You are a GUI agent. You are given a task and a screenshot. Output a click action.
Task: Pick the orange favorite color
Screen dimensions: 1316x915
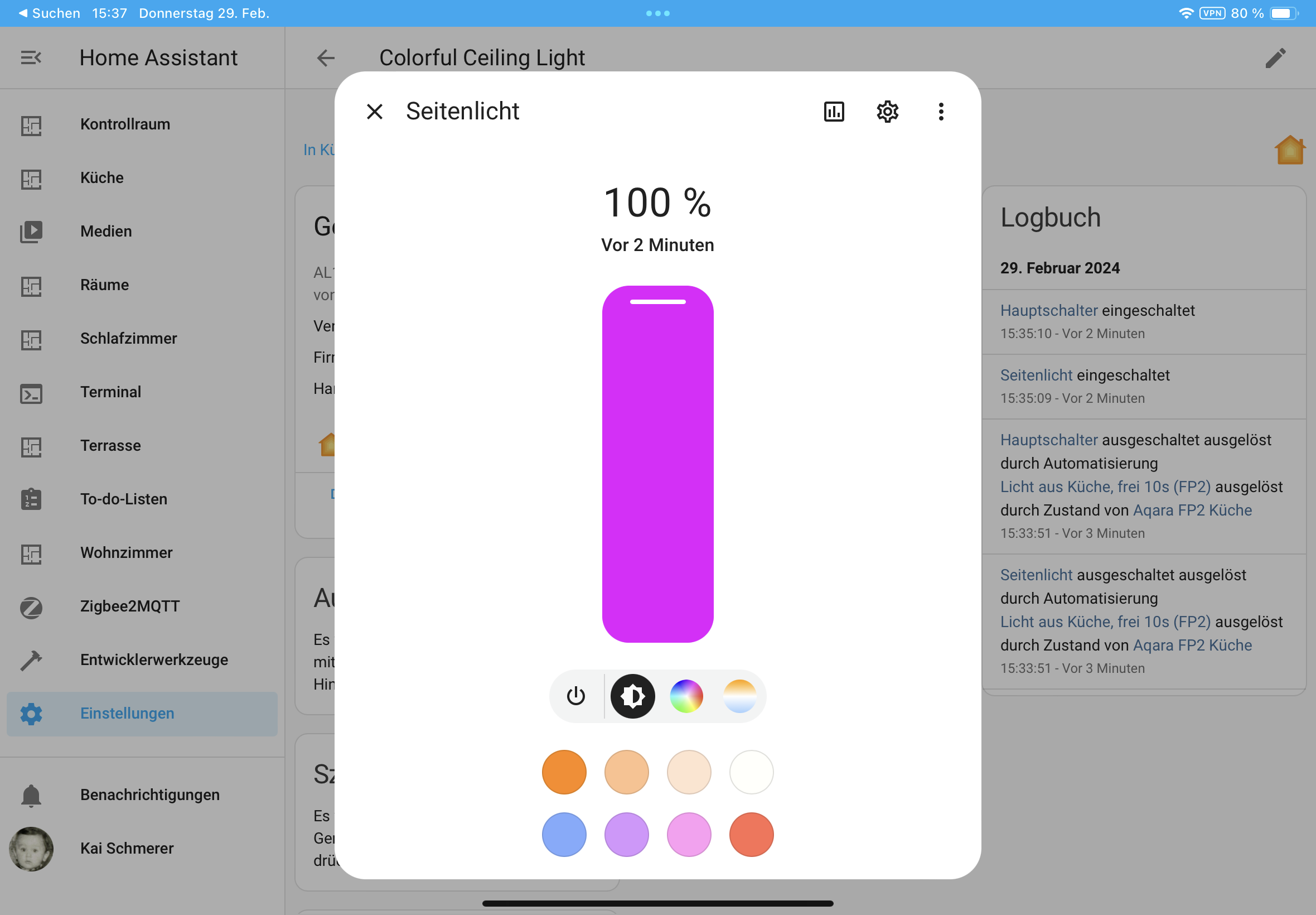coord(564,772)
